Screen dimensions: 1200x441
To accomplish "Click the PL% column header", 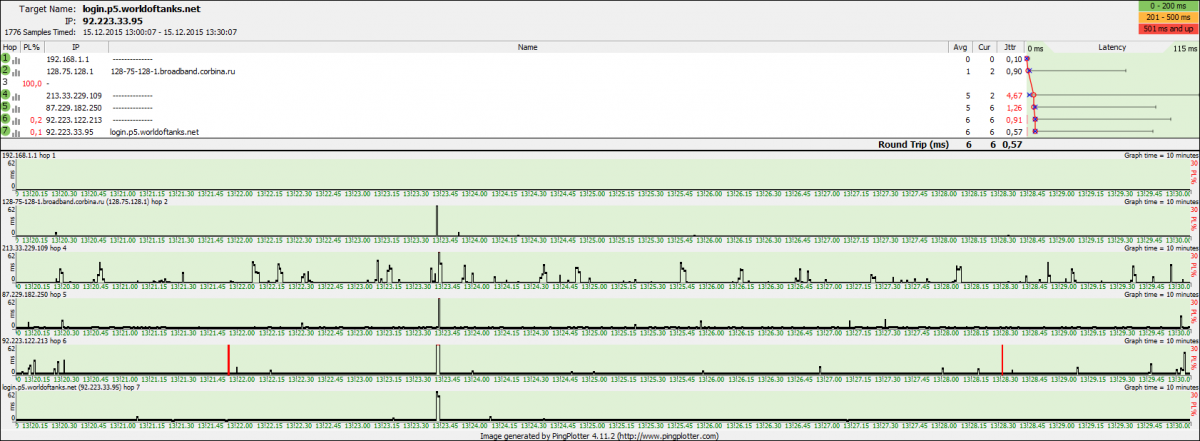I will coord(31,47).
